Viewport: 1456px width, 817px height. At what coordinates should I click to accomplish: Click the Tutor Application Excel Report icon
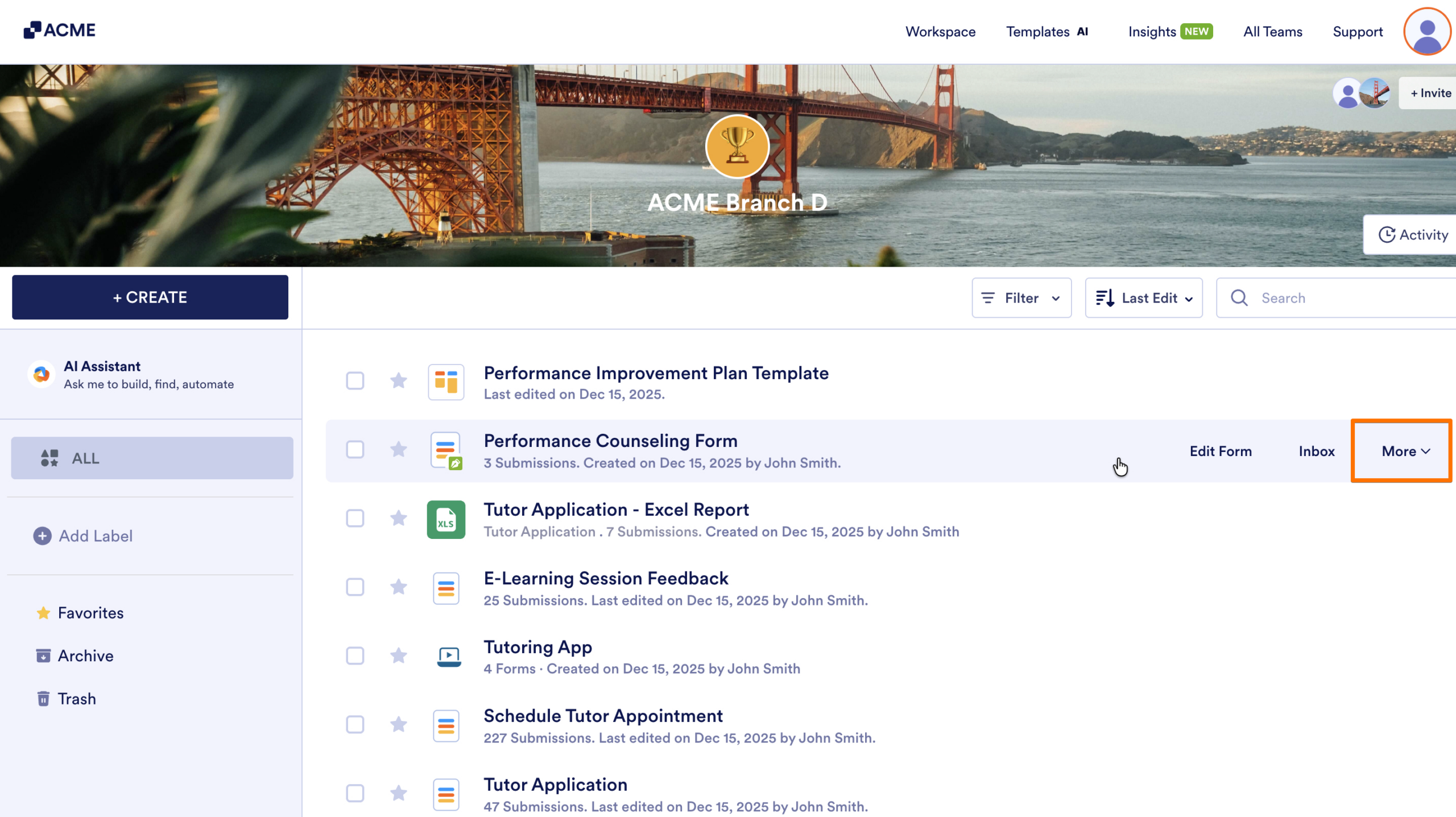[x=446, y=519]
